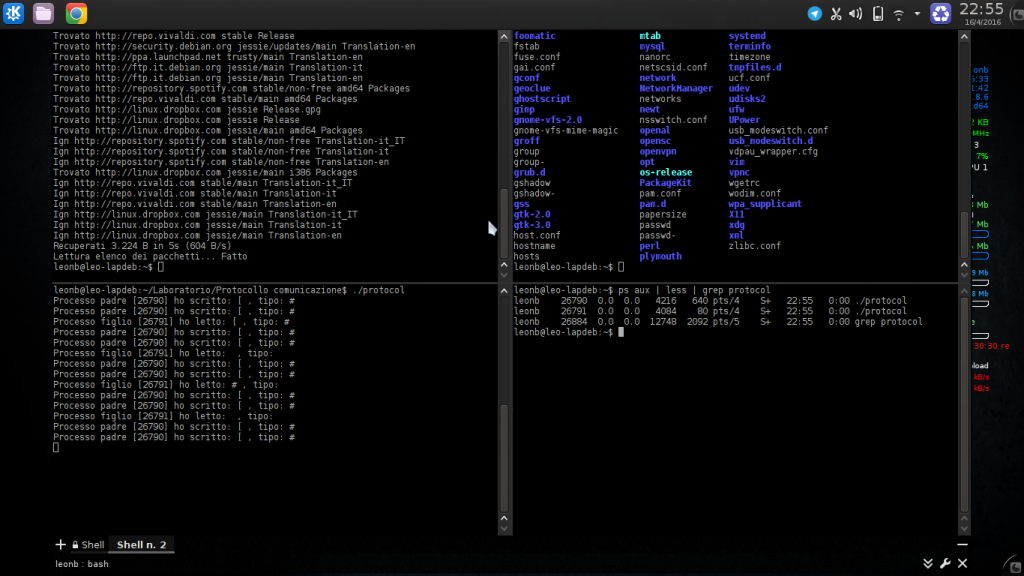Viewport: 1024px width, 576px height.
Task: Open the Wi-Fi network tray icon
Action: click(898, 13)
